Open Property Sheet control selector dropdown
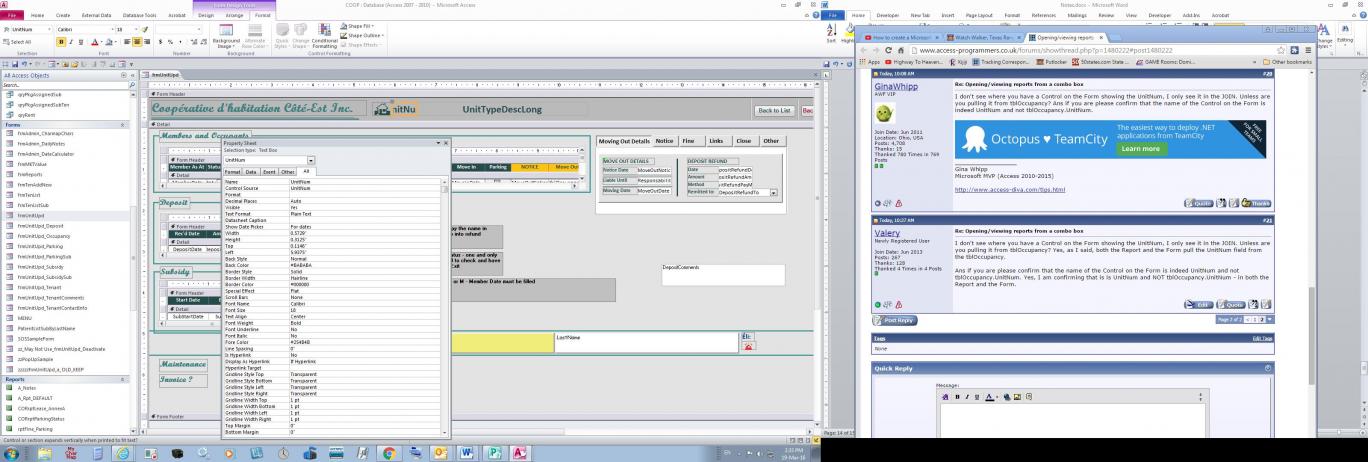The height and width of the screenshot is (462, 1368). (x=311, y=160)
